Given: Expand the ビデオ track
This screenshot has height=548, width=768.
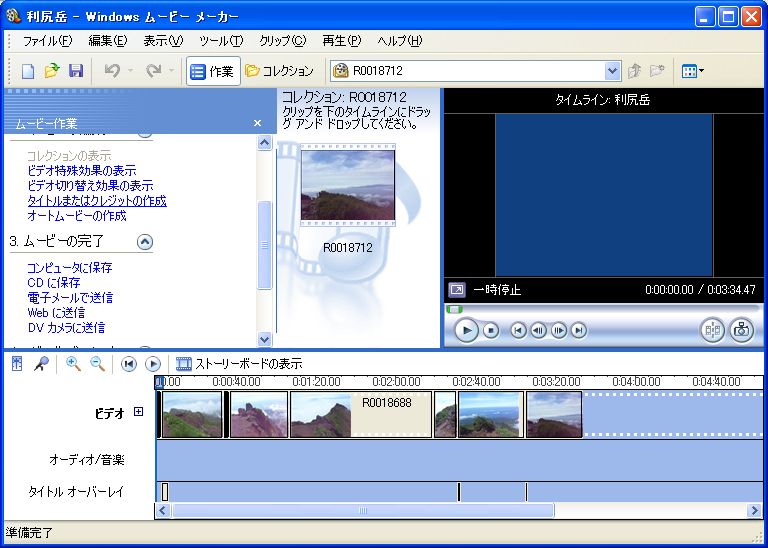Looking at the screenshot, I should tap(138, 411).
